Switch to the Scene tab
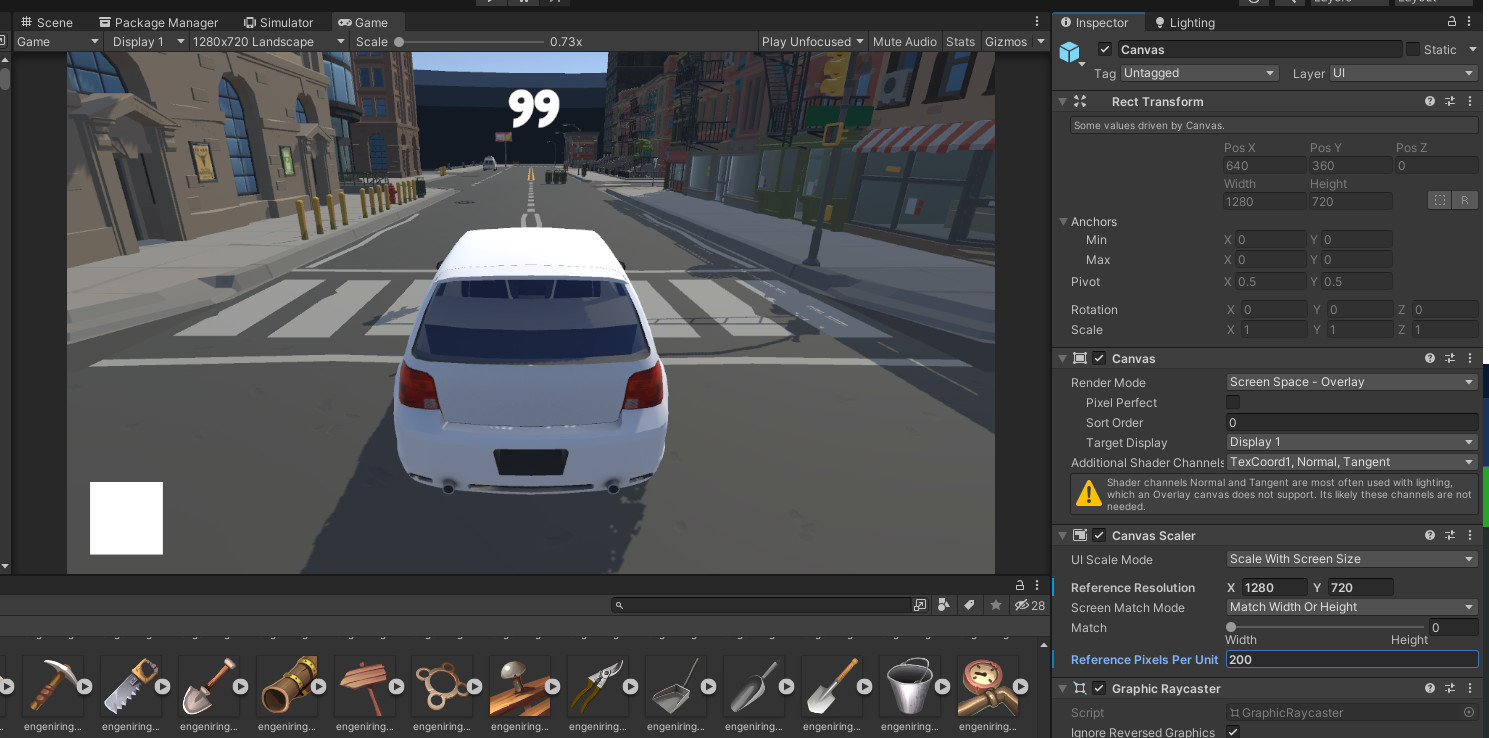This screenshot has width=1489, height=738. [46, 22]
